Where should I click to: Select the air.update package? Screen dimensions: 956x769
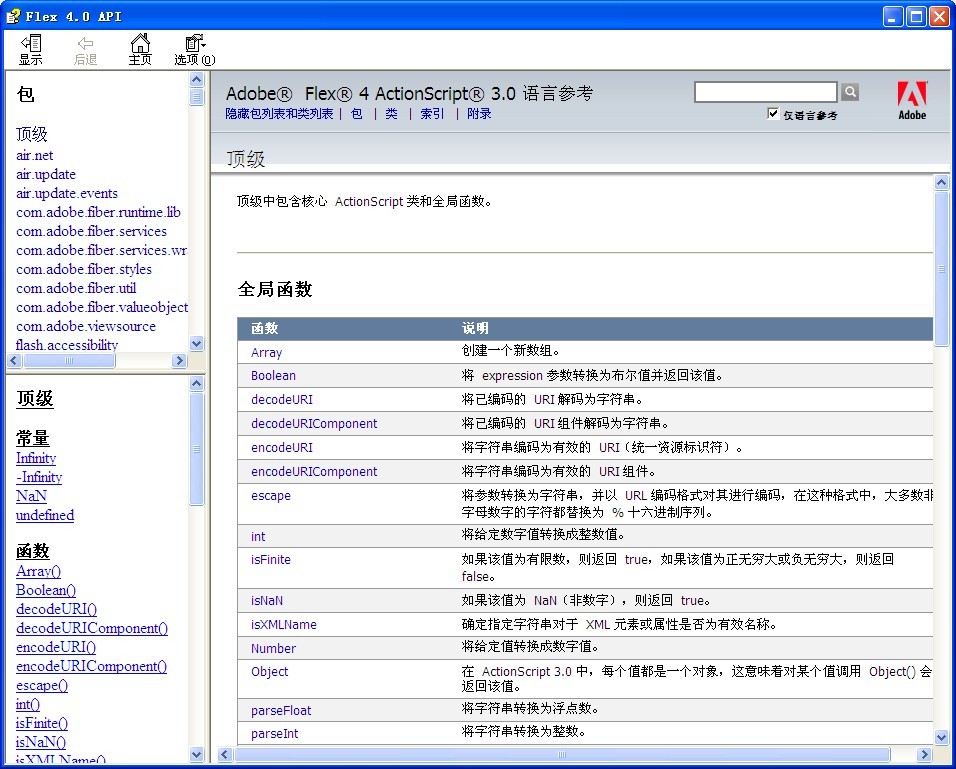point(46,174)
